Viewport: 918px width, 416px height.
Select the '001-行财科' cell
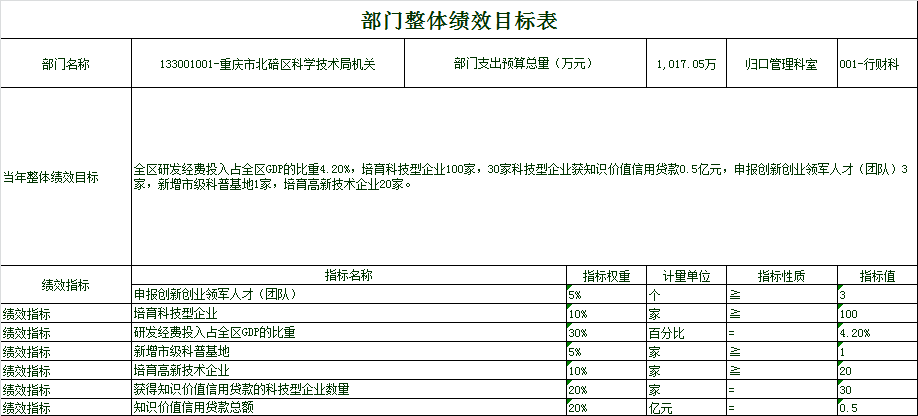878,64
